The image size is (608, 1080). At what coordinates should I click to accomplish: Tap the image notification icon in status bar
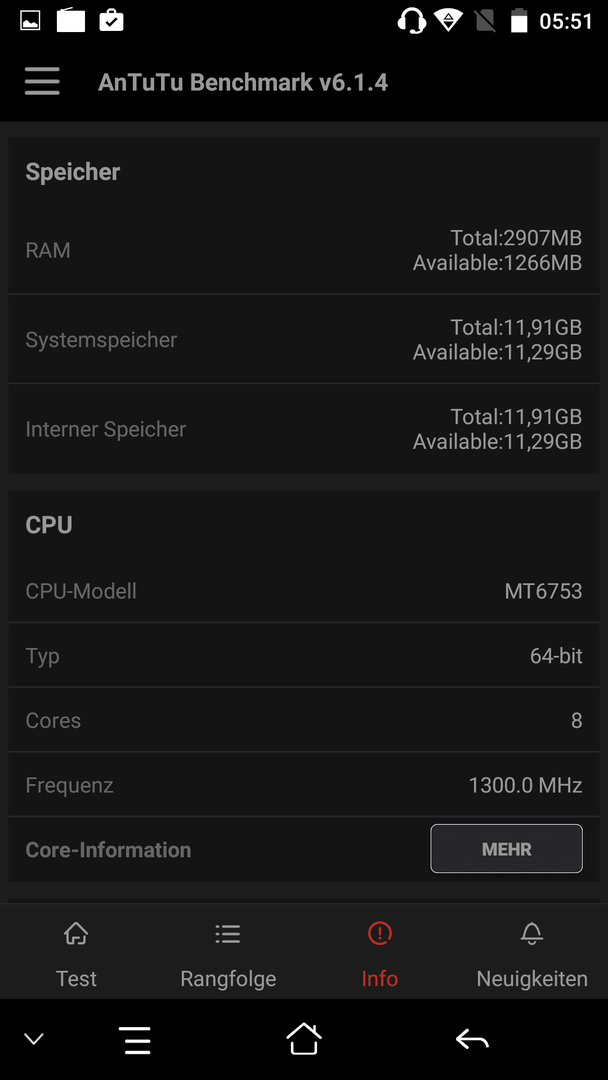click(x=30, y=21)
